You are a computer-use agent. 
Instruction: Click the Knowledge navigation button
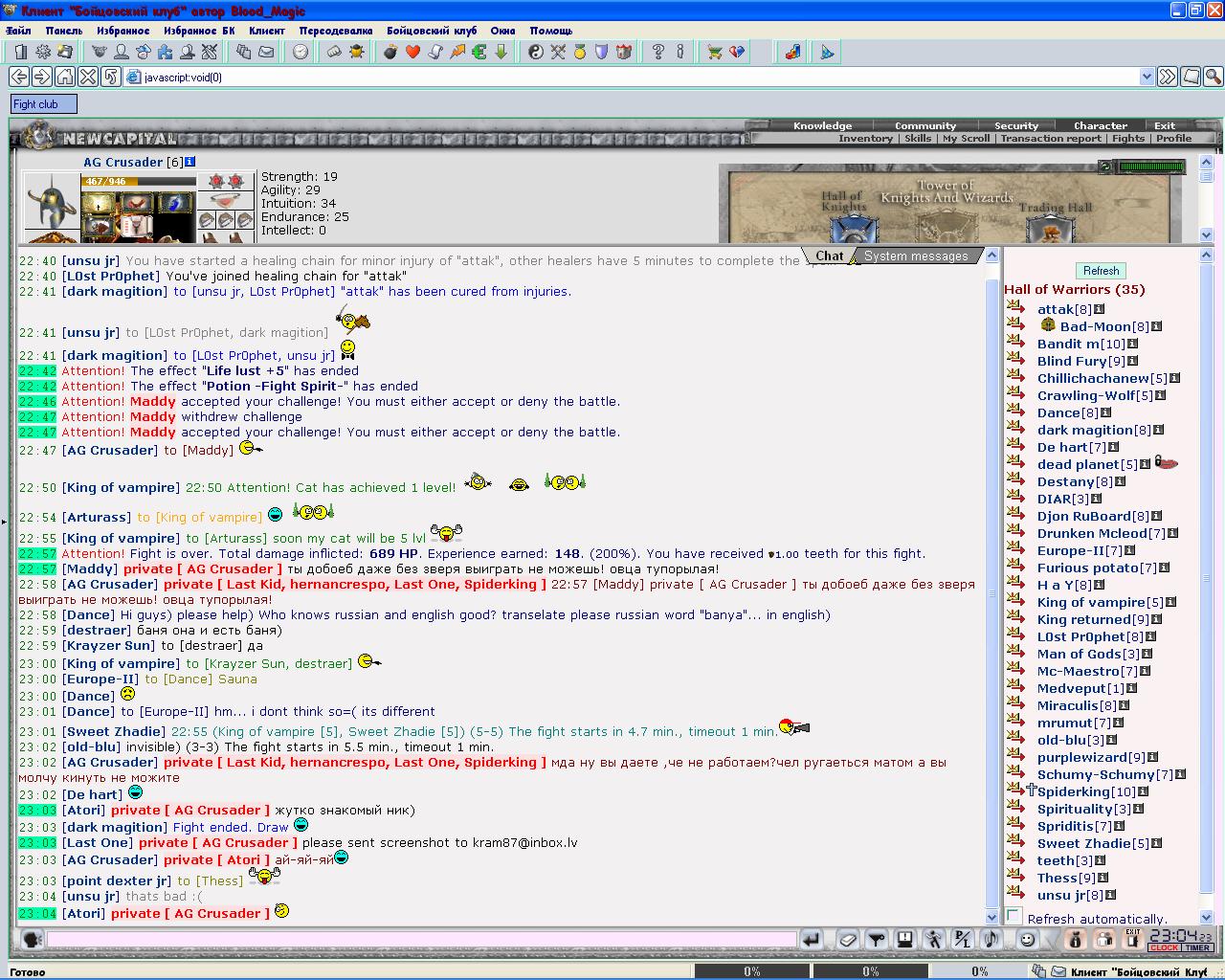tap(822, 125)
